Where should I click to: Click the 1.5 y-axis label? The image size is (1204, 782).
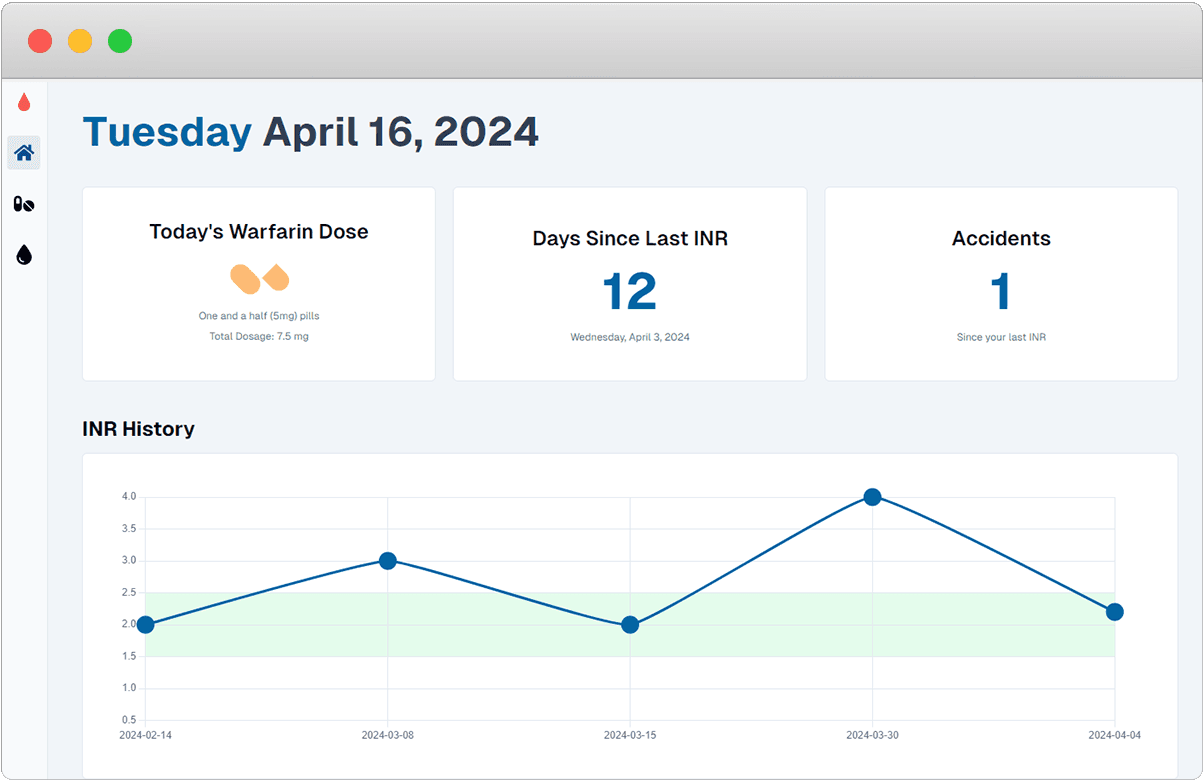tap(129, 657)
